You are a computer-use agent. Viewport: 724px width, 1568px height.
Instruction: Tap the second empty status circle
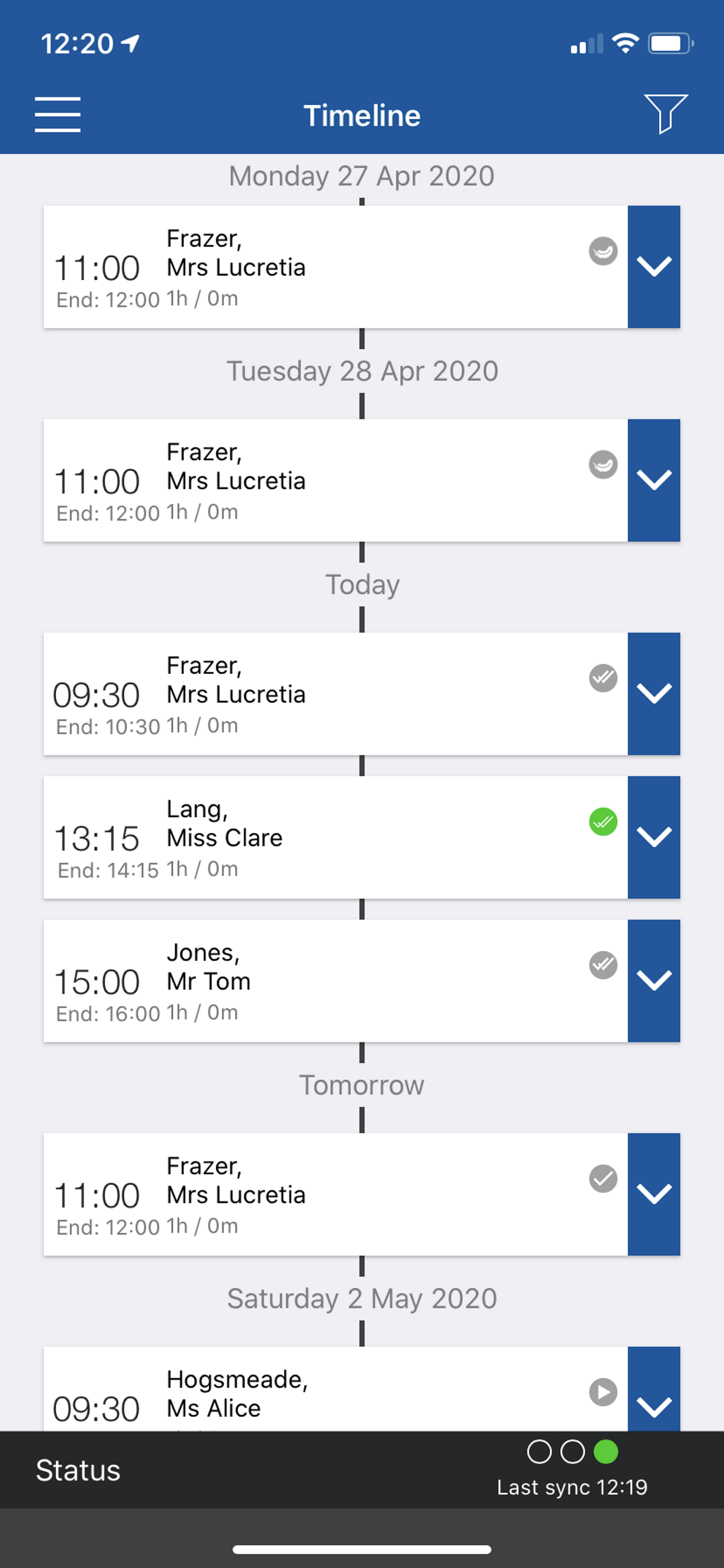(x=572, y=1452)
